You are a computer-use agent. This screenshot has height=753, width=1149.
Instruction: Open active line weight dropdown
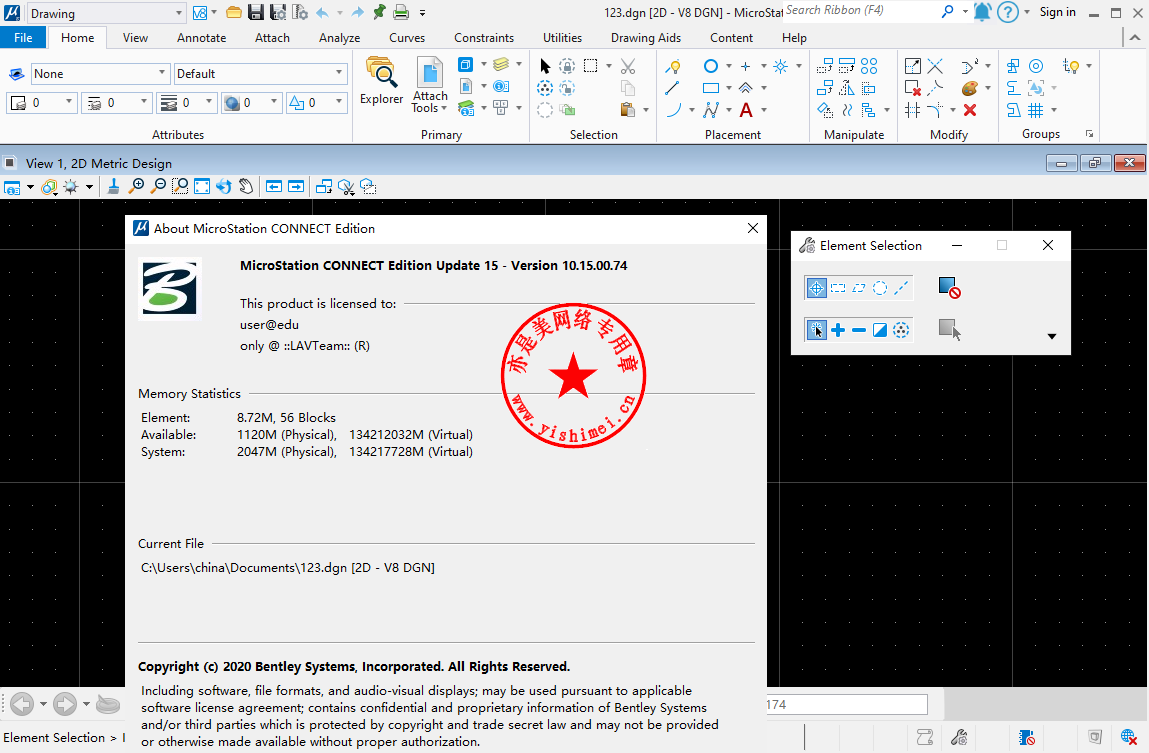click(187, 103)
